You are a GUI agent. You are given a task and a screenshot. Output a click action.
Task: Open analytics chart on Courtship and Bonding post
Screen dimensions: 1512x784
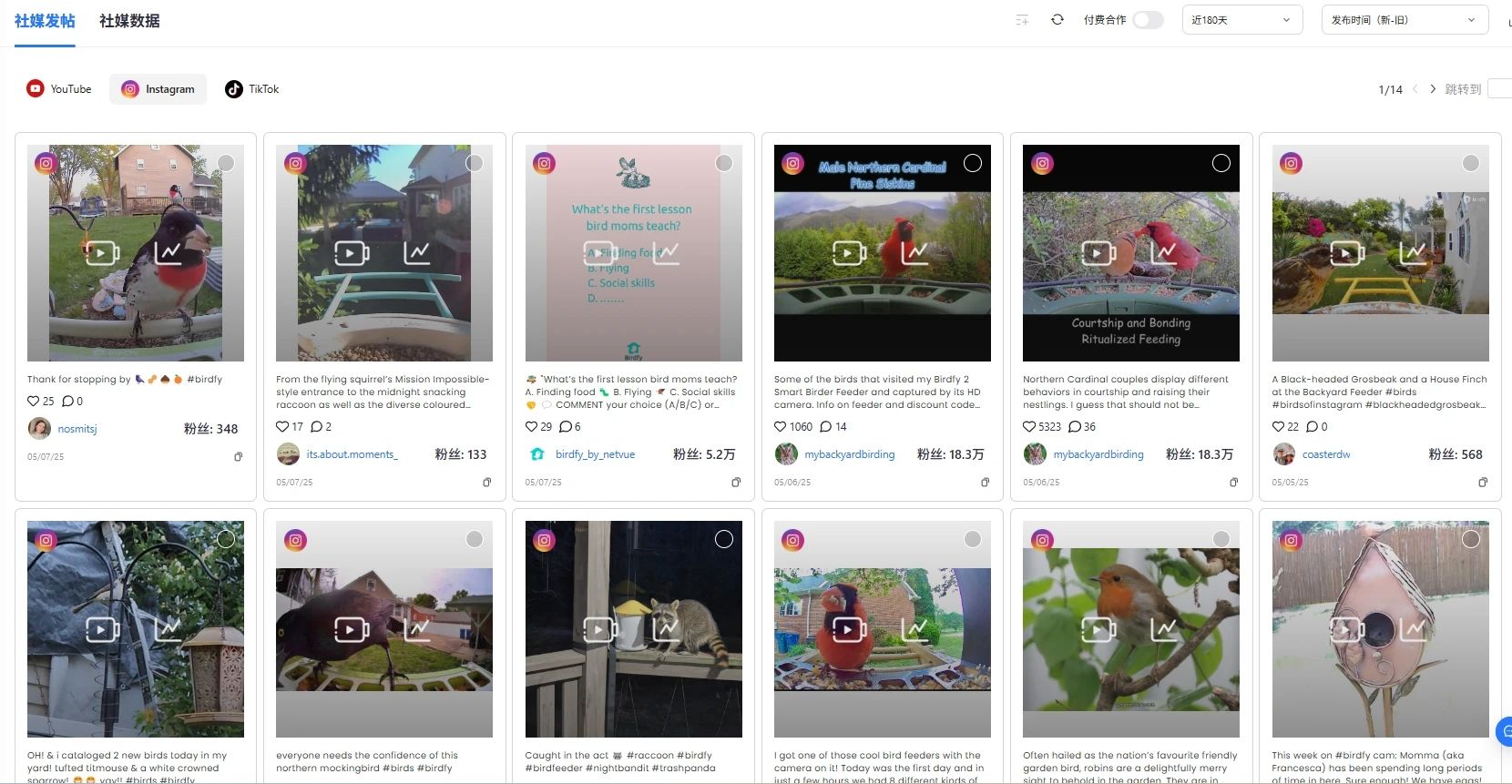pos(1163,252)
